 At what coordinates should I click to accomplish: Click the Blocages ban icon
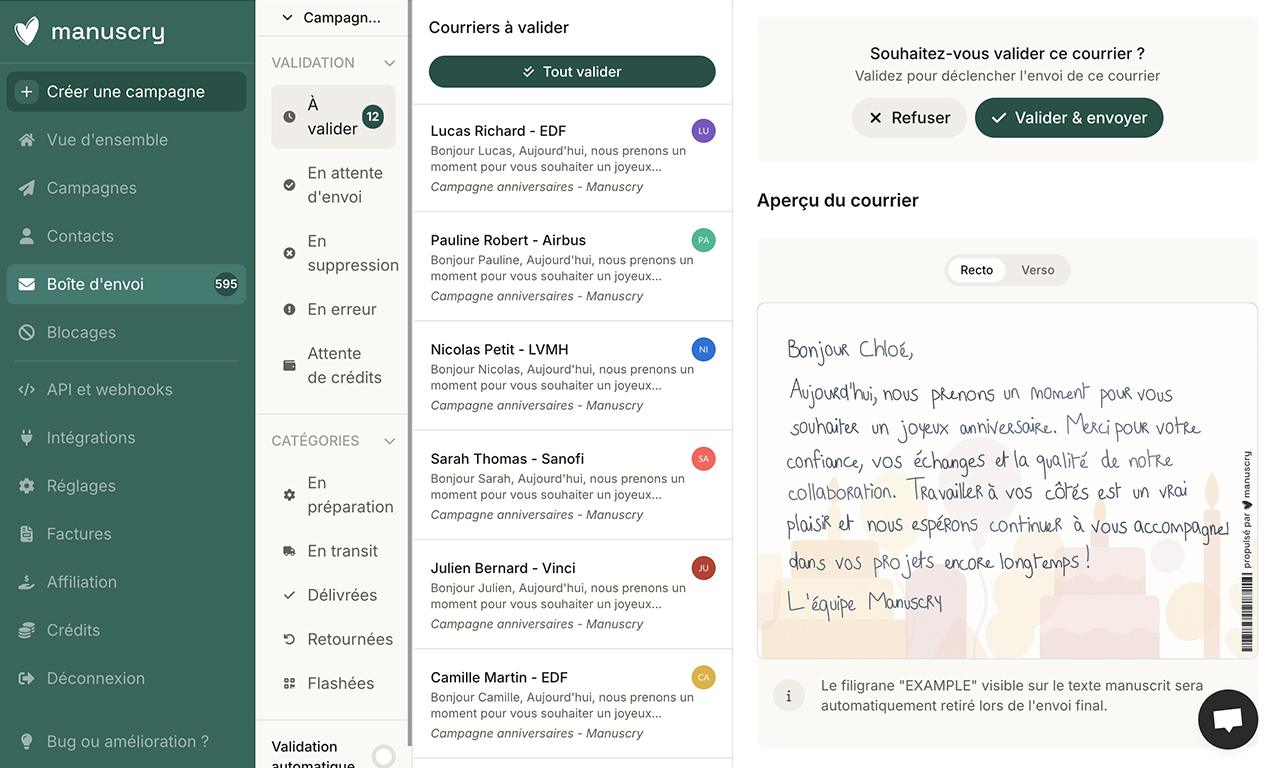click(x=27, y=332)
